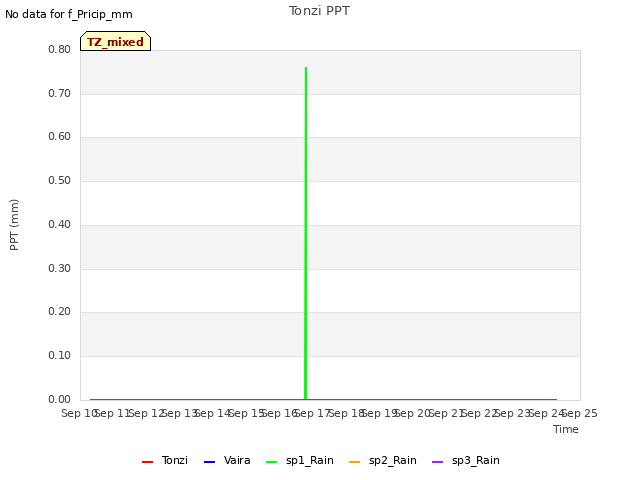The image size is (640, 480).
Task: Click the Sep 10 x-axis label
Action: [78, 413]
